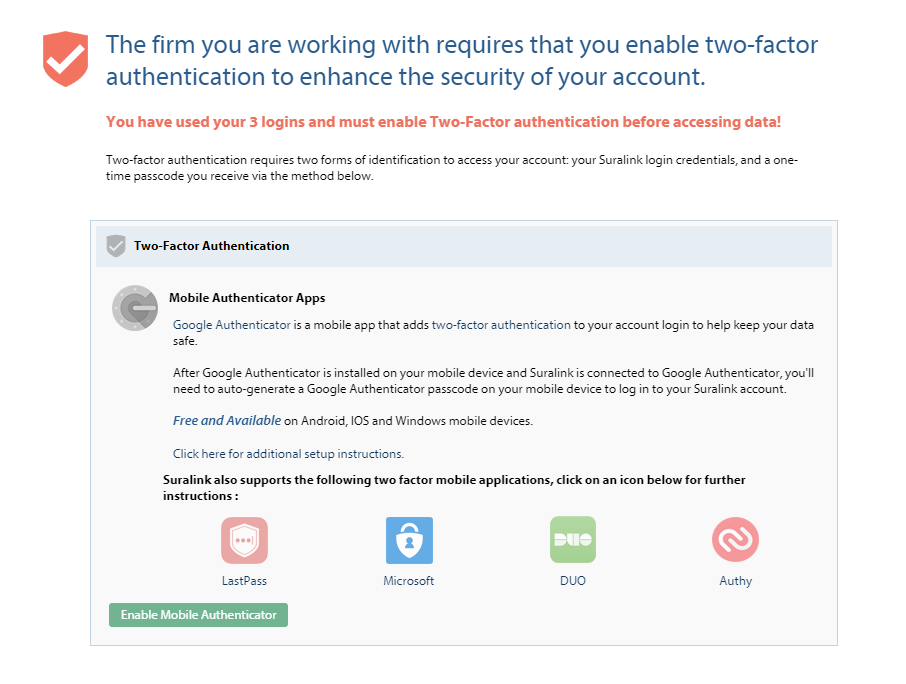Click the Microsoft text label
The height and width of the screenshot is (684, 906).
409,581
